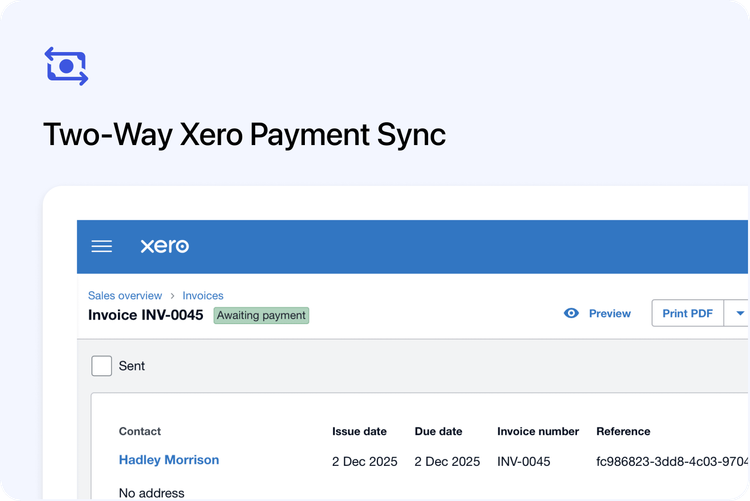Click the Two-Way Xero Payment Sync title

point(244,135)
